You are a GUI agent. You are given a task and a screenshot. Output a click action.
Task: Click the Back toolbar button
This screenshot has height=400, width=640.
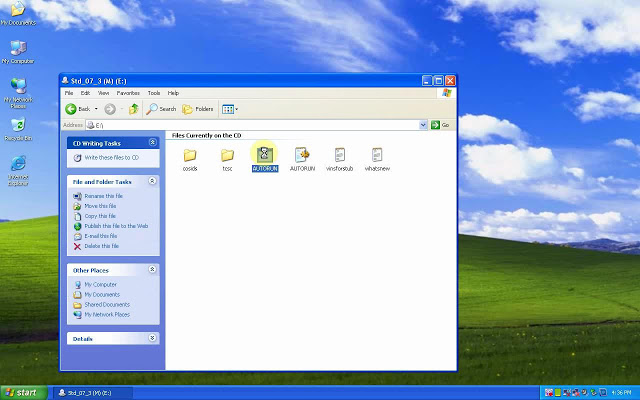(x=78, y=109)
